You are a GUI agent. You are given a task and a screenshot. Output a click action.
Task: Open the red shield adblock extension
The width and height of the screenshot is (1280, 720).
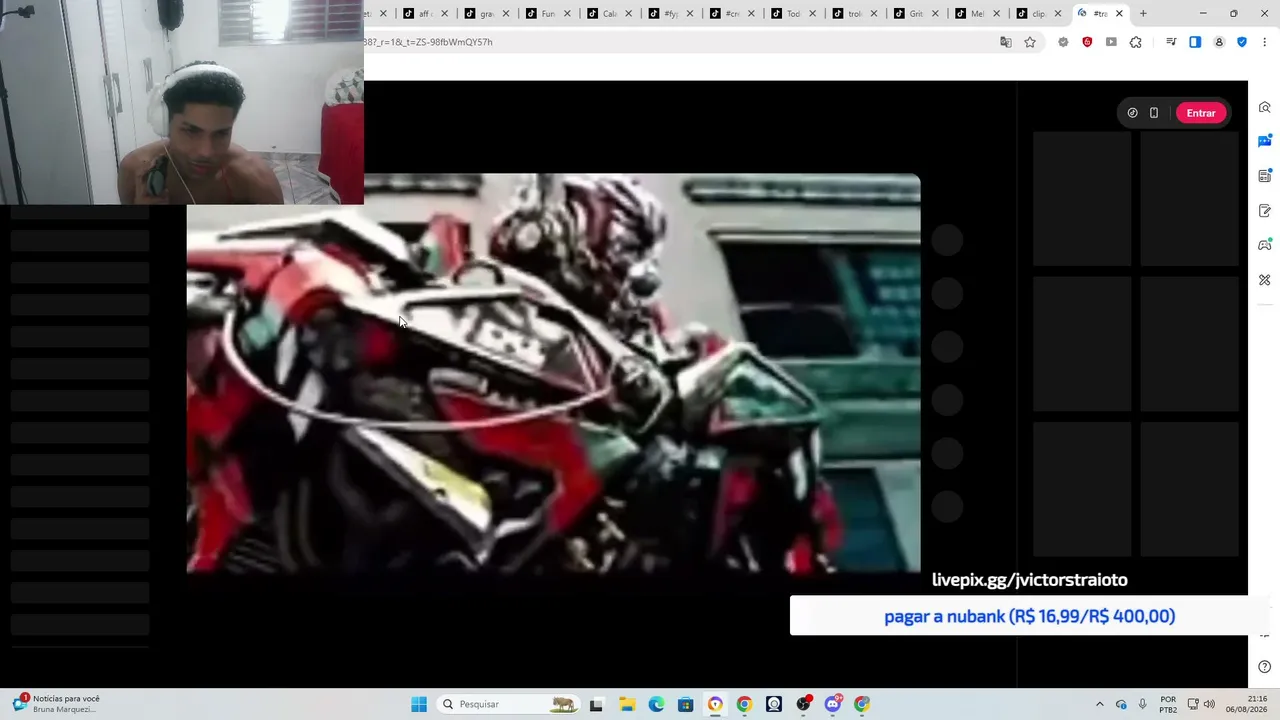pos(1087,42)
